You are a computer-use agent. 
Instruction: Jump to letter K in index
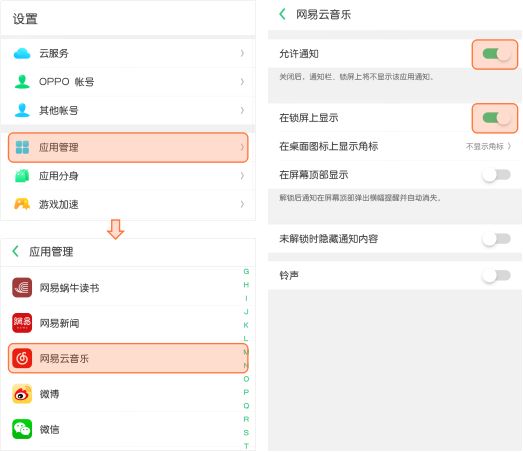point(246,325)
